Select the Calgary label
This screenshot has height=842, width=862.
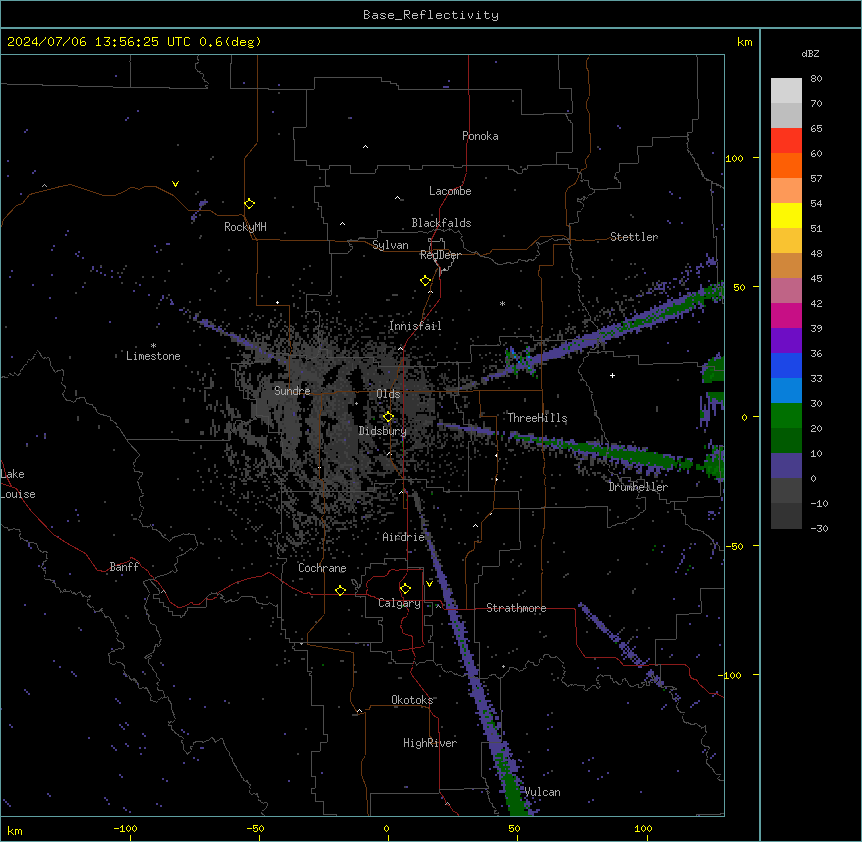tap(399, 603)
